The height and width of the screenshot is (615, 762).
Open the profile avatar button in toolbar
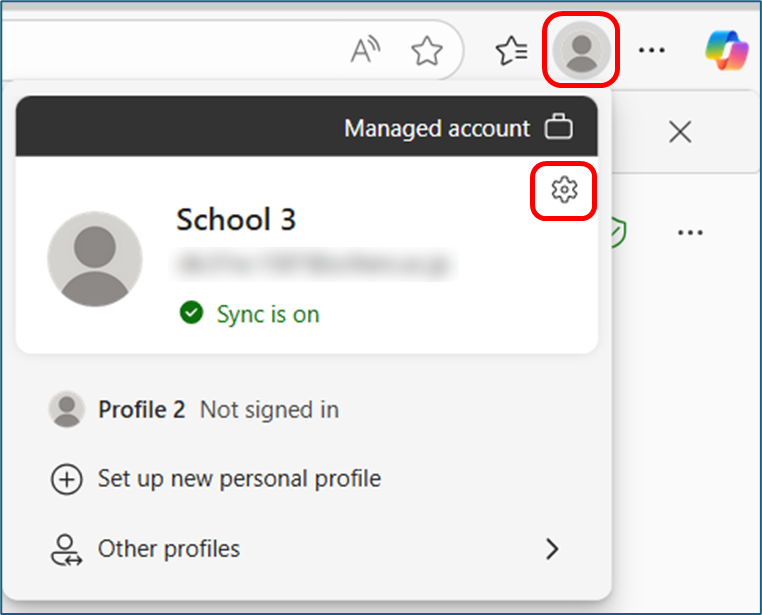tap(581, 50)
